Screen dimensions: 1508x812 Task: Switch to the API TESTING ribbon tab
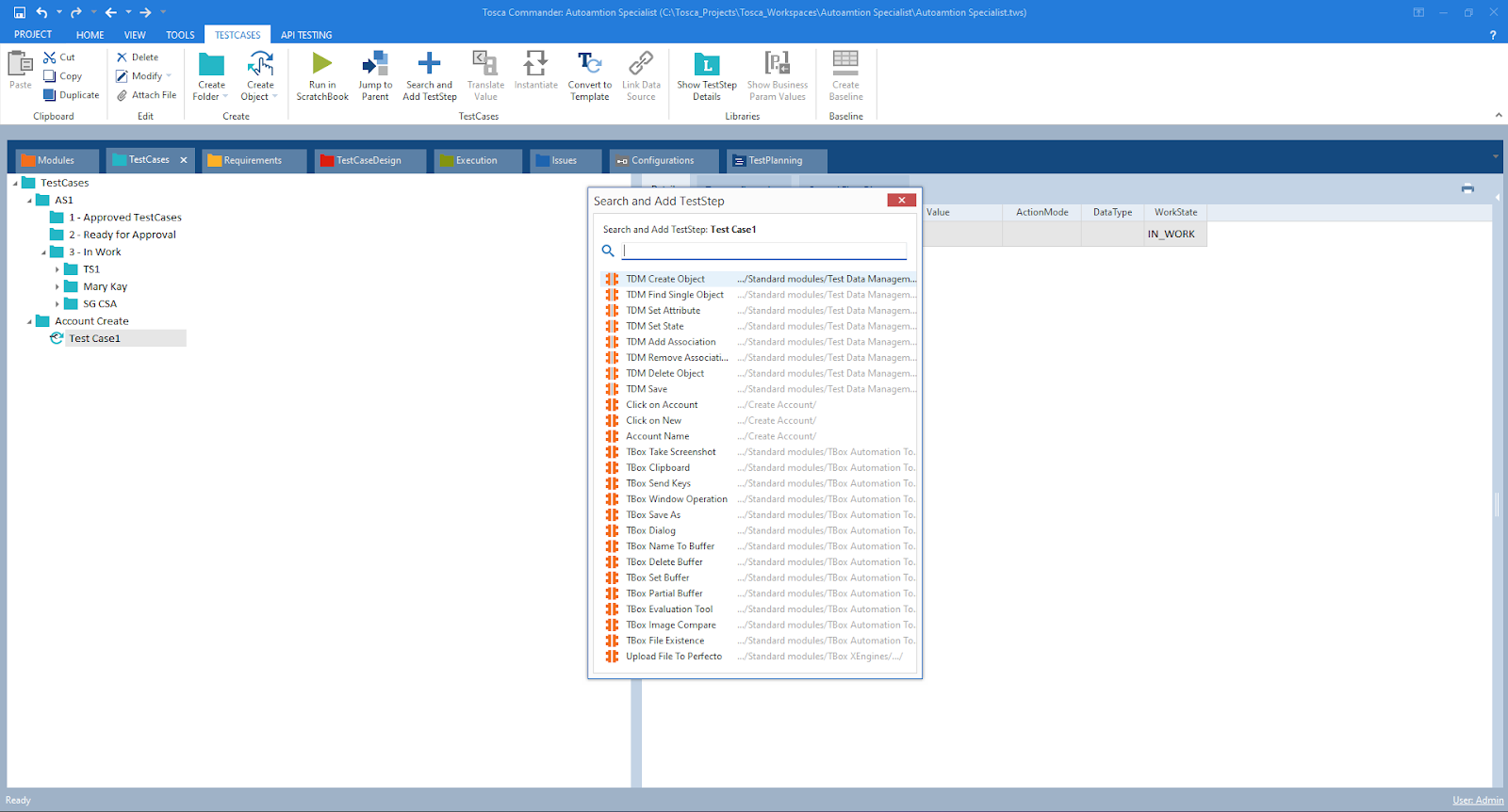306,35
